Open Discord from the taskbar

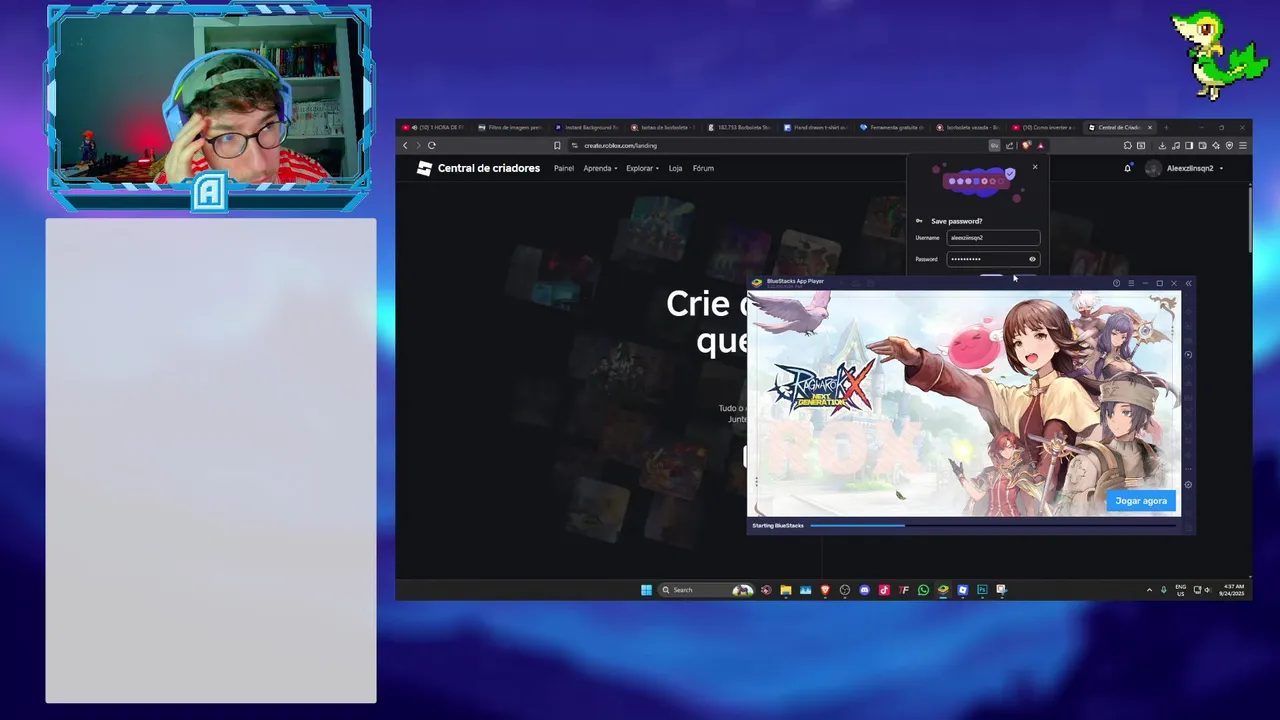tap(864, 590)
